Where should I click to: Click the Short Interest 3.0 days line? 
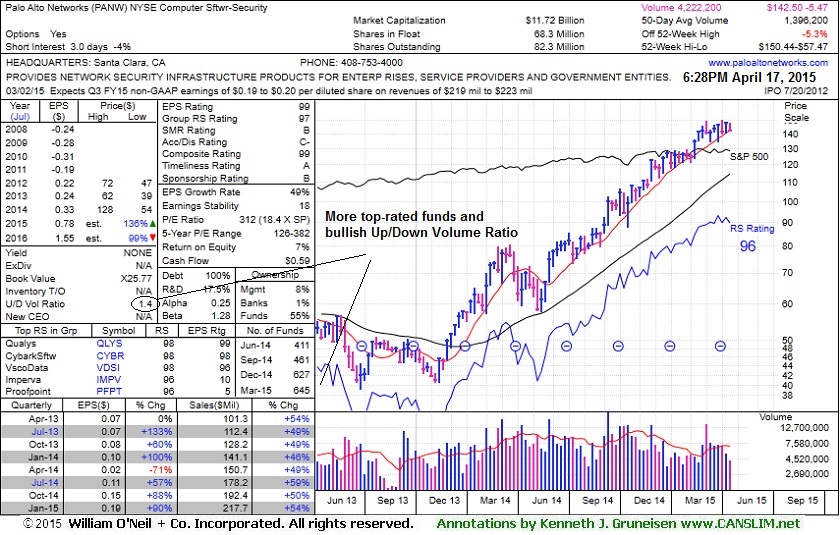tap(68, 47)
